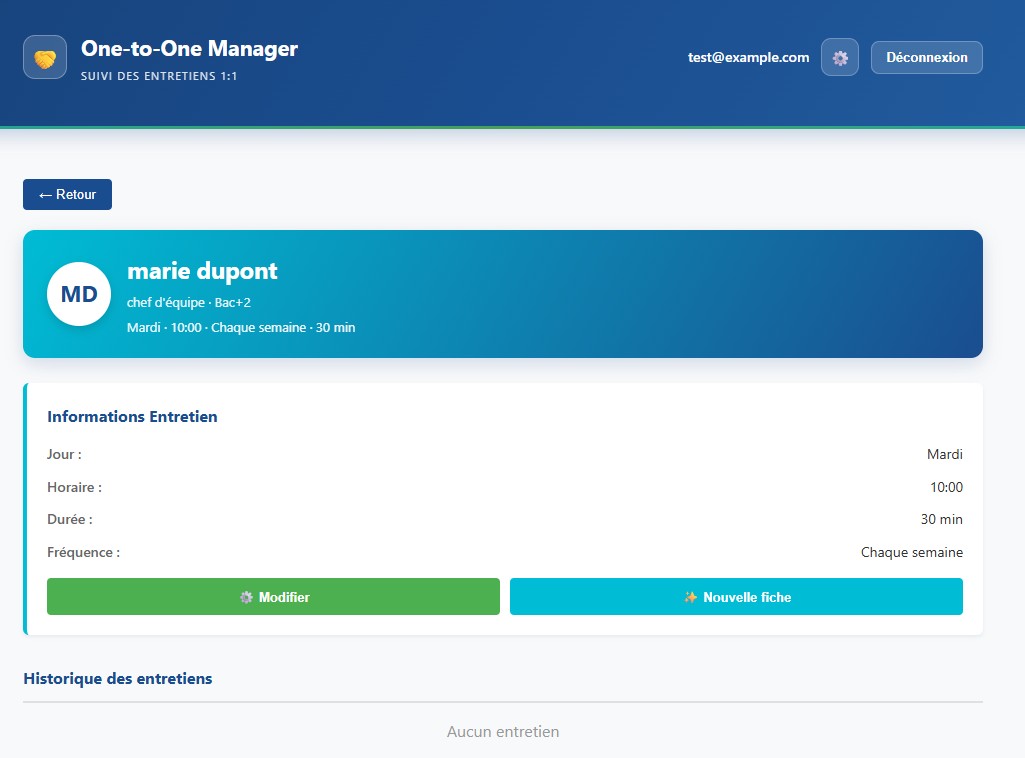Click the "Jour :" label
This screenshot has width=1025, height=758.
point(64,454)
